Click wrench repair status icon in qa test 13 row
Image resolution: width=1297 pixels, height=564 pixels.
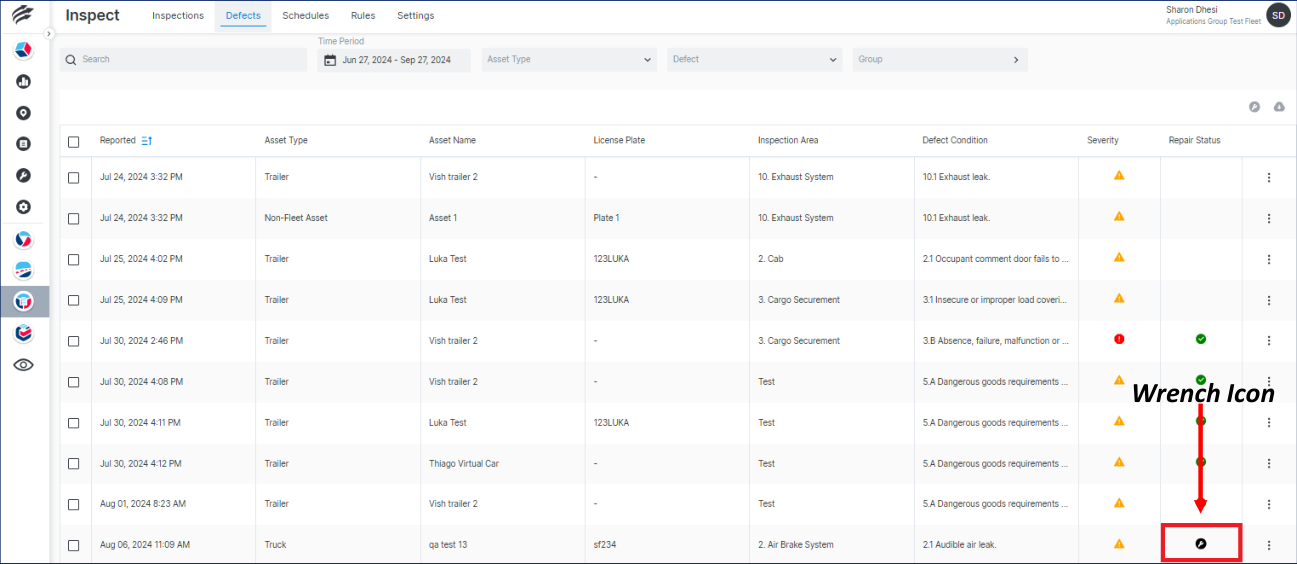pos(1201,544)
